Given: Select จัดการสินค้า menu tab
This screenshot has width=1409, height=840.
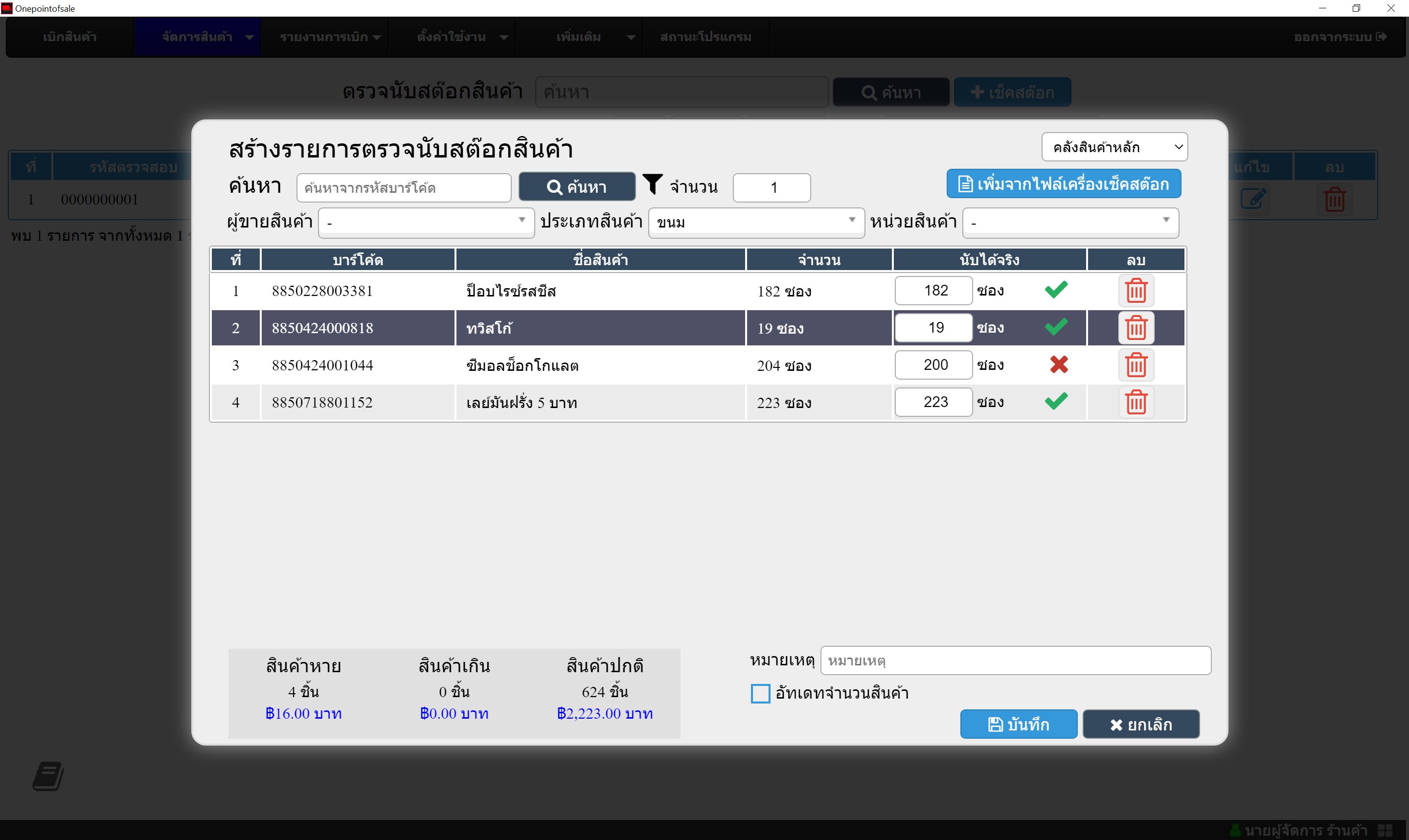Looking at the screenshot, I should point(197,37).
